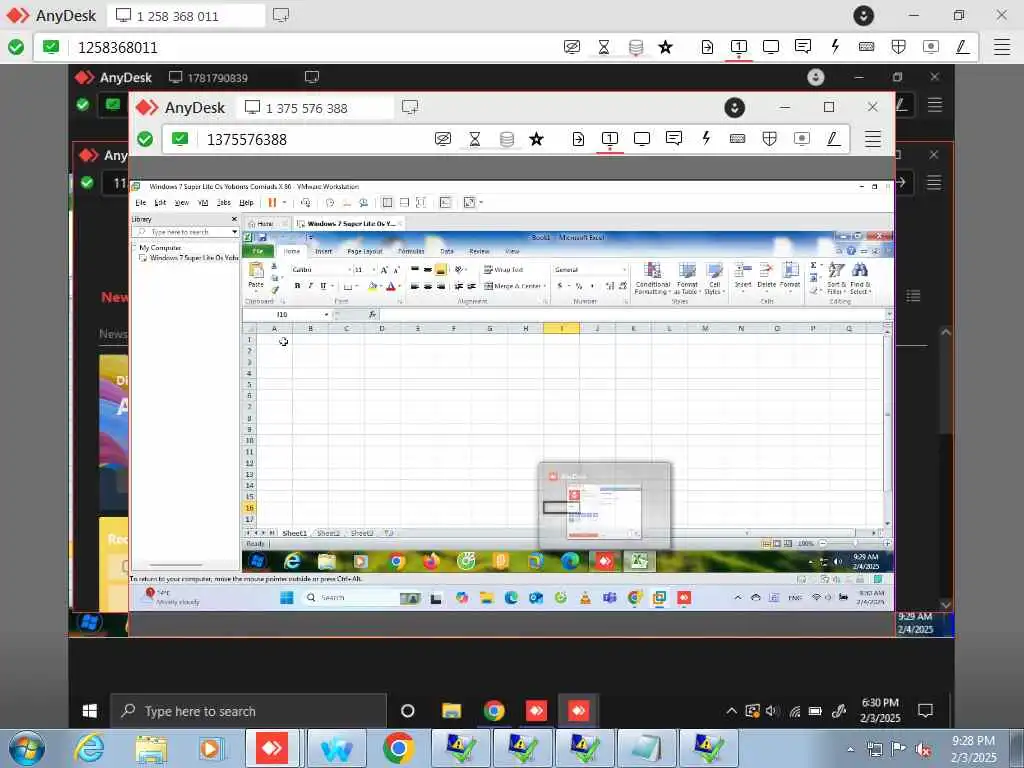Click keyboard icon in the outermost AnyDesk toolbar
This screenshot has width=1024, height=768.
[x=867, y=46]
